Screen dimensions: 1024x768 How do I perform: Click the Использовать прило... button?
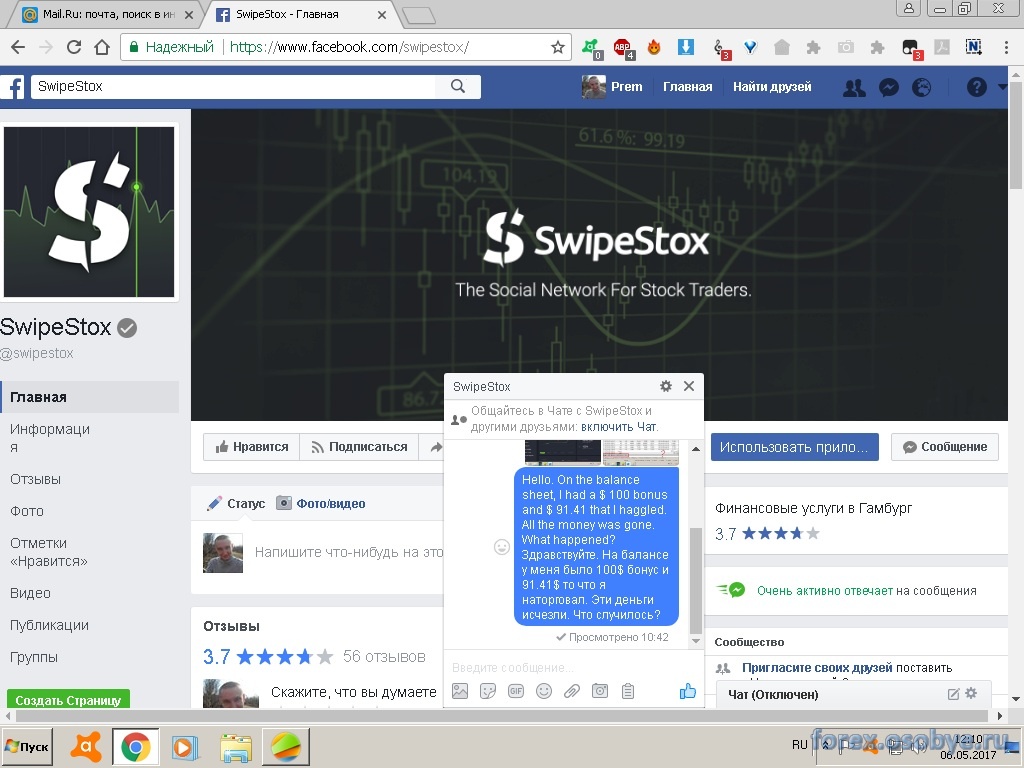794,447
